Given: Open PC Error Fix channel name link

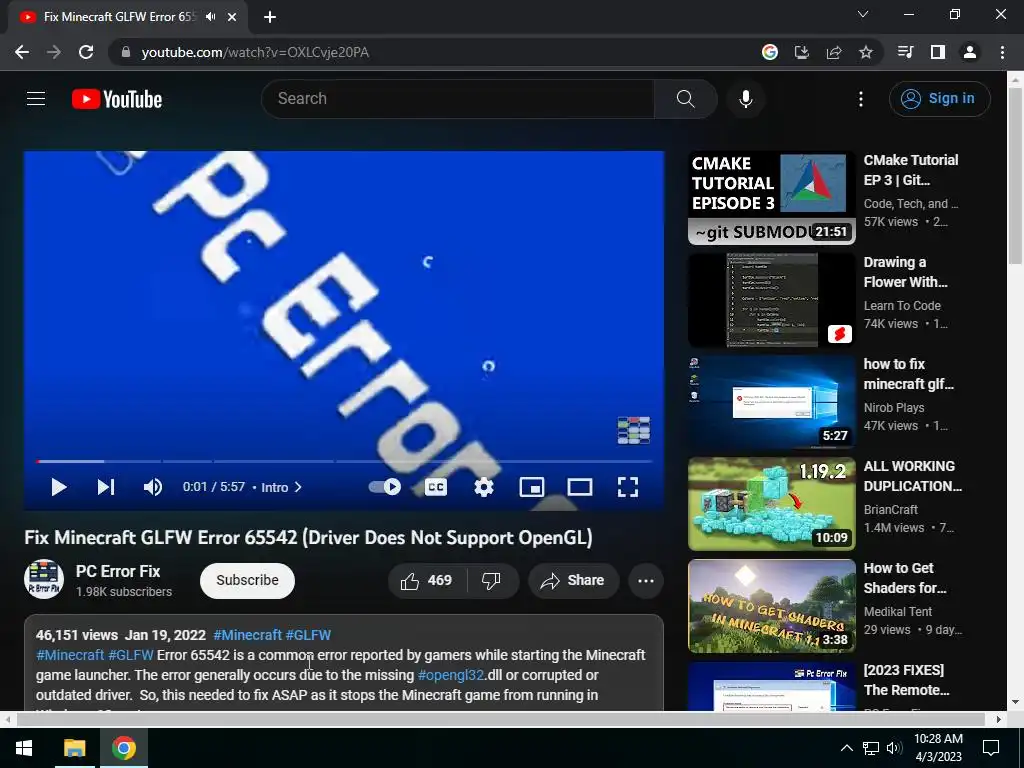Looking at the screenshot, I should pos(118,571).
